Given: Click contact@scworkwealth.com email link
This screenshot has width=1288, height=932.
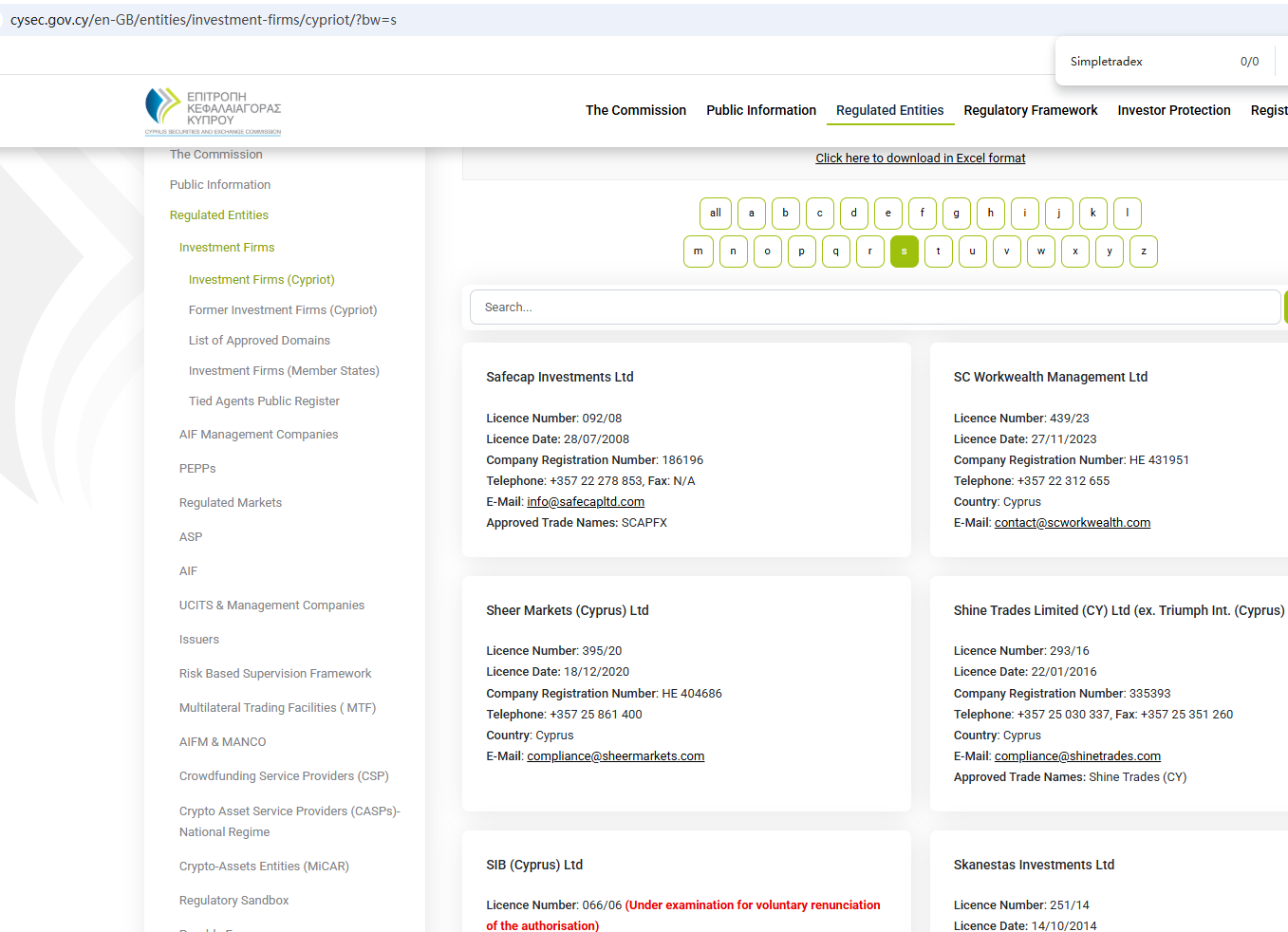Looking at the screenshot, I should (1072, 523).
